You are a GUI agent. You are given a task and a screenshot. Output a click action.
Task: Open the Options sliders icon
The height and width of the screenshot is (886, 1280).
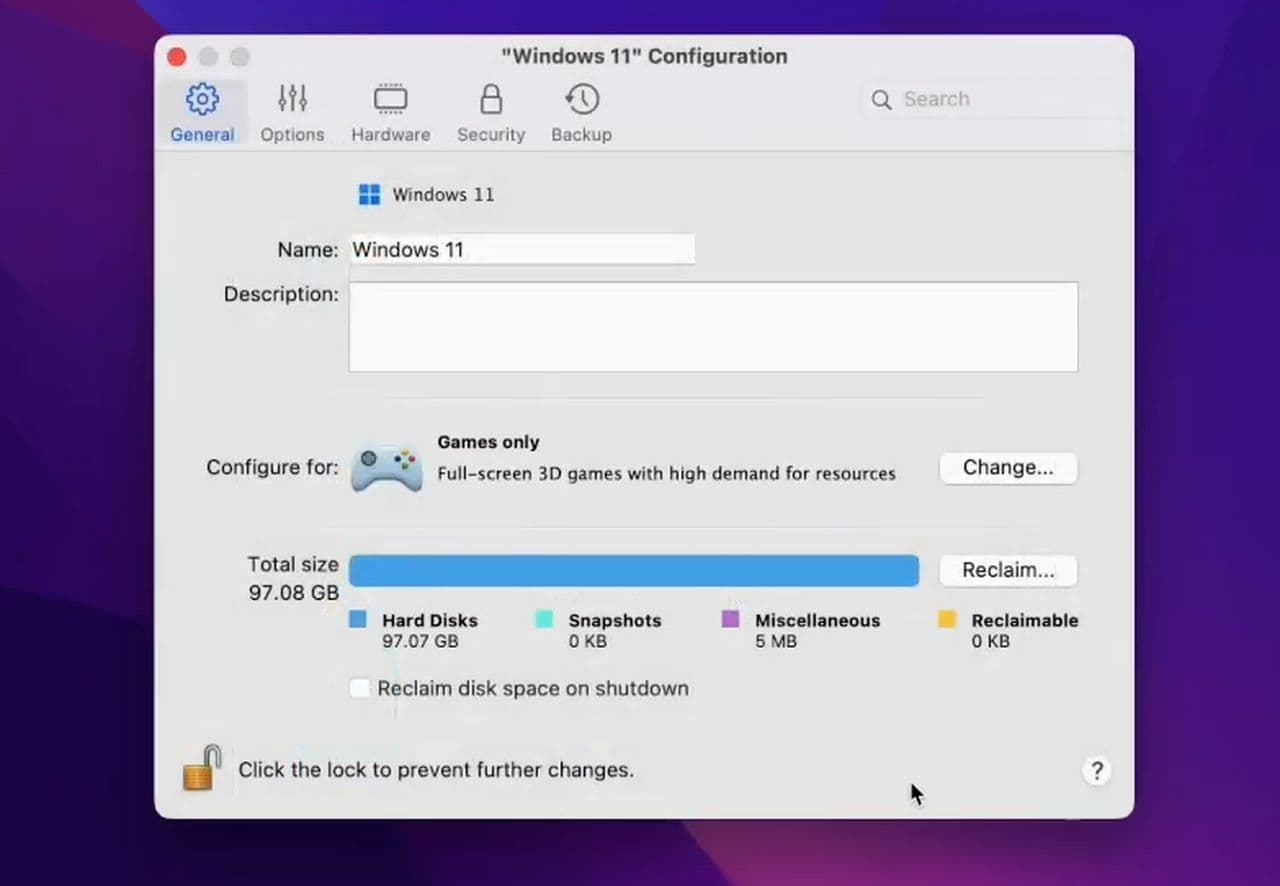click(292, 99)
